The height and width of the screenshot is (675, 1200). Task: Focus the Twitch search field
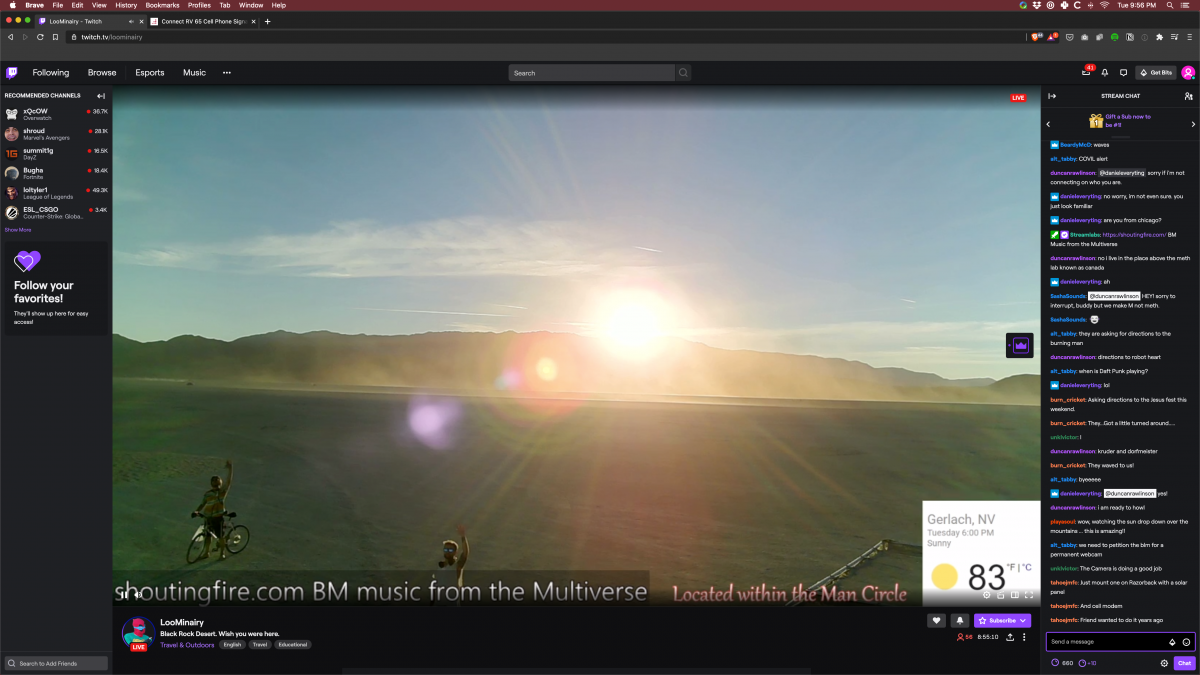(x=592, y=72)
